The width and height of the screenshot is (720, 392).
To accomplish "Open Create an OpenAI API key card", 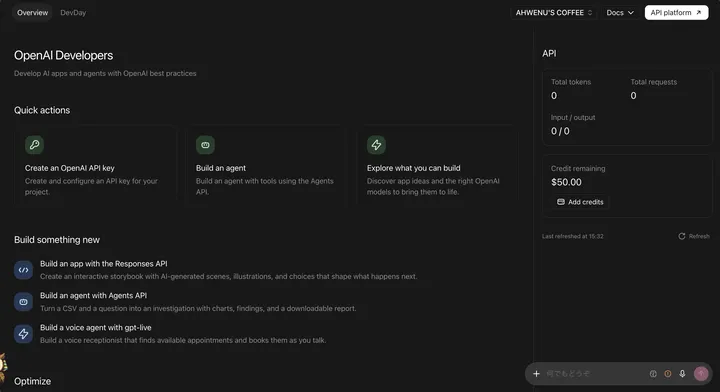I will 96,165.
